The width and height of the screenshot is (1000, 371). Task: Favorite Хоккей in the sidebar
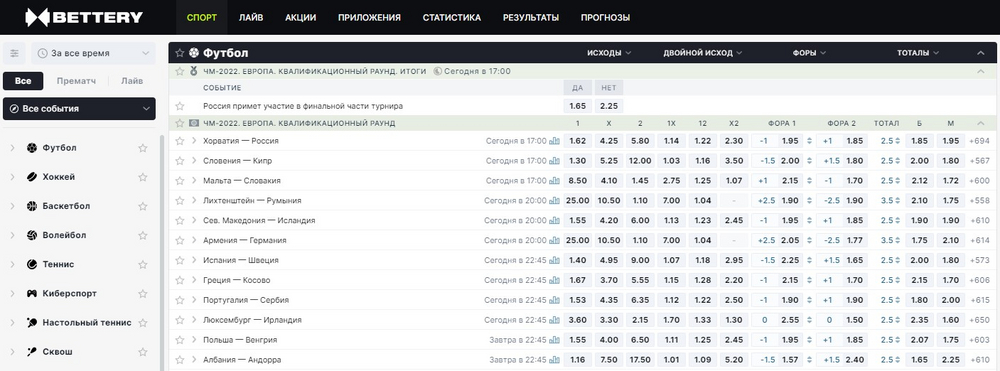143,177
